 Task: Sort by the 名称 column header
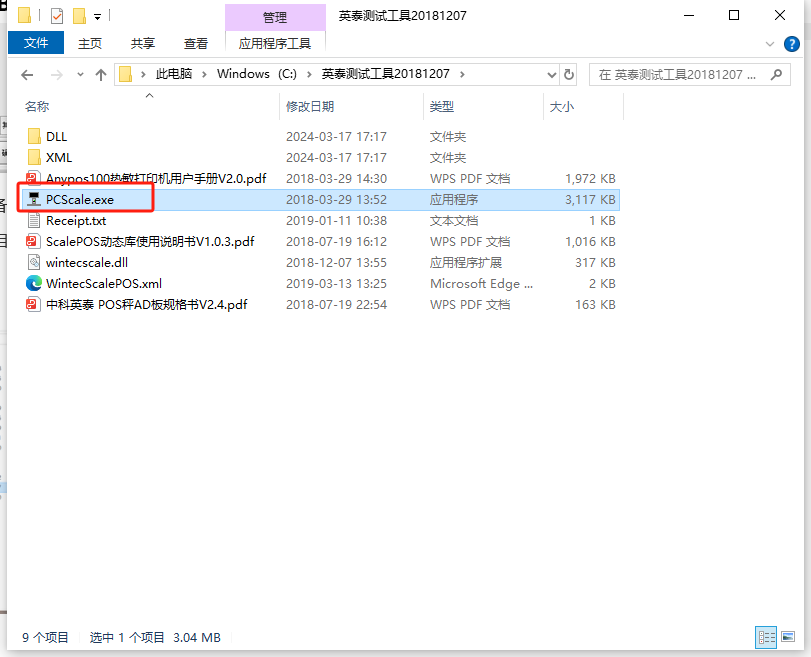click(x=37, y=107)
